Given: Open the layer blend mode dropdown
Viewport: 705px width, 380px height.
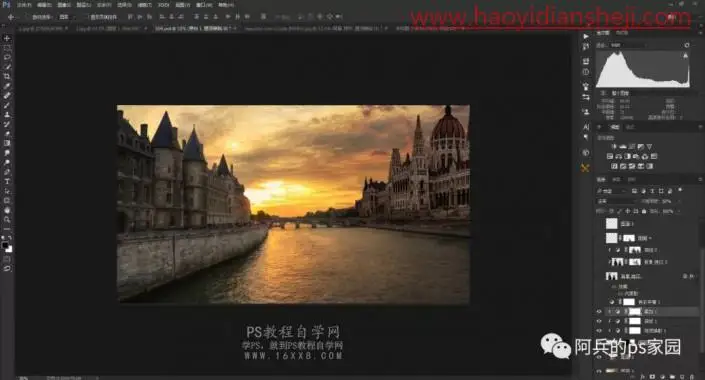Looking at the screenshot, I should (616, 201).
